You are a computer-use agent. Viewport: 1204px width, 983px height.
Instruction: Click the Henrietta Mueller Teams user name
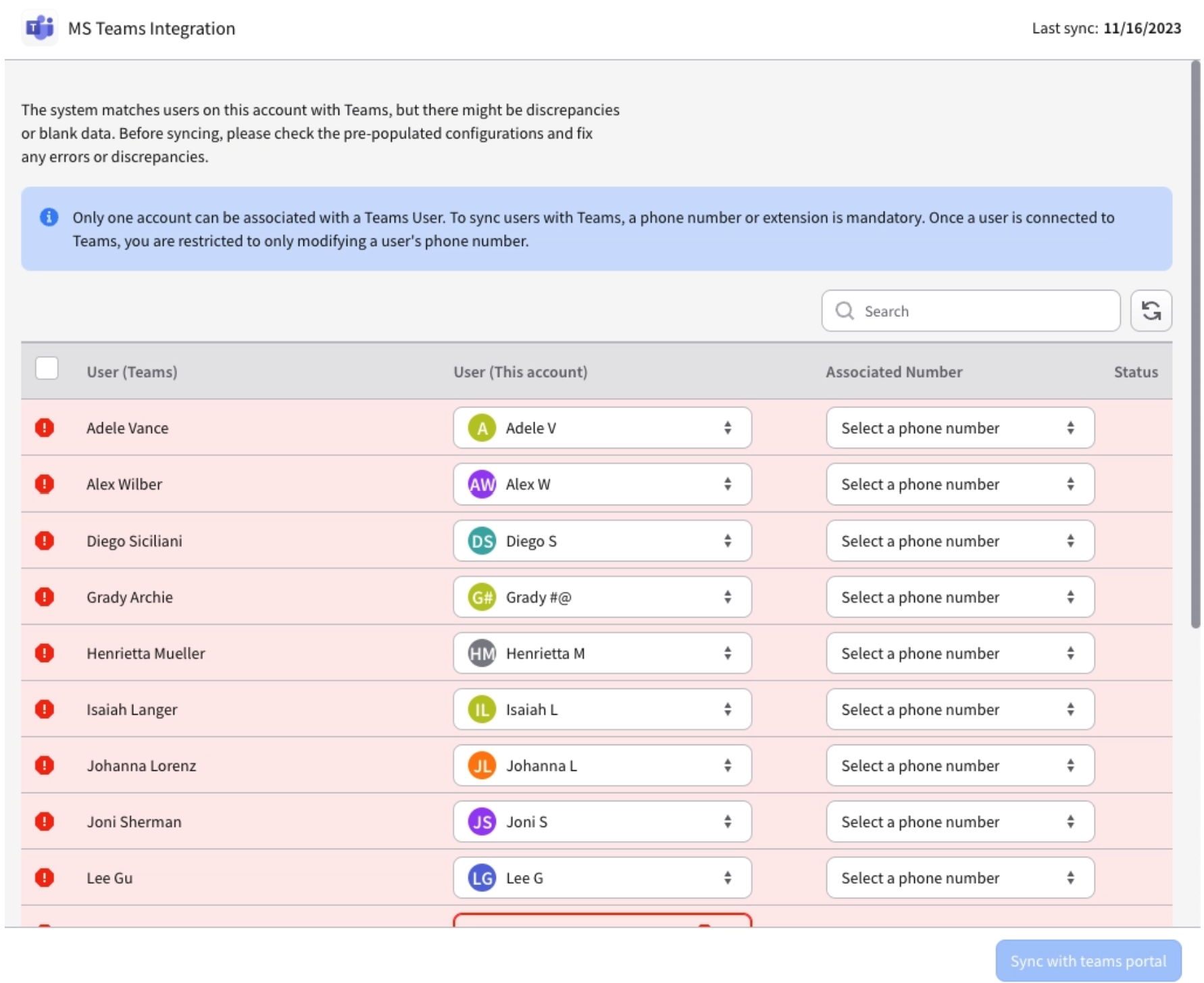146,653
